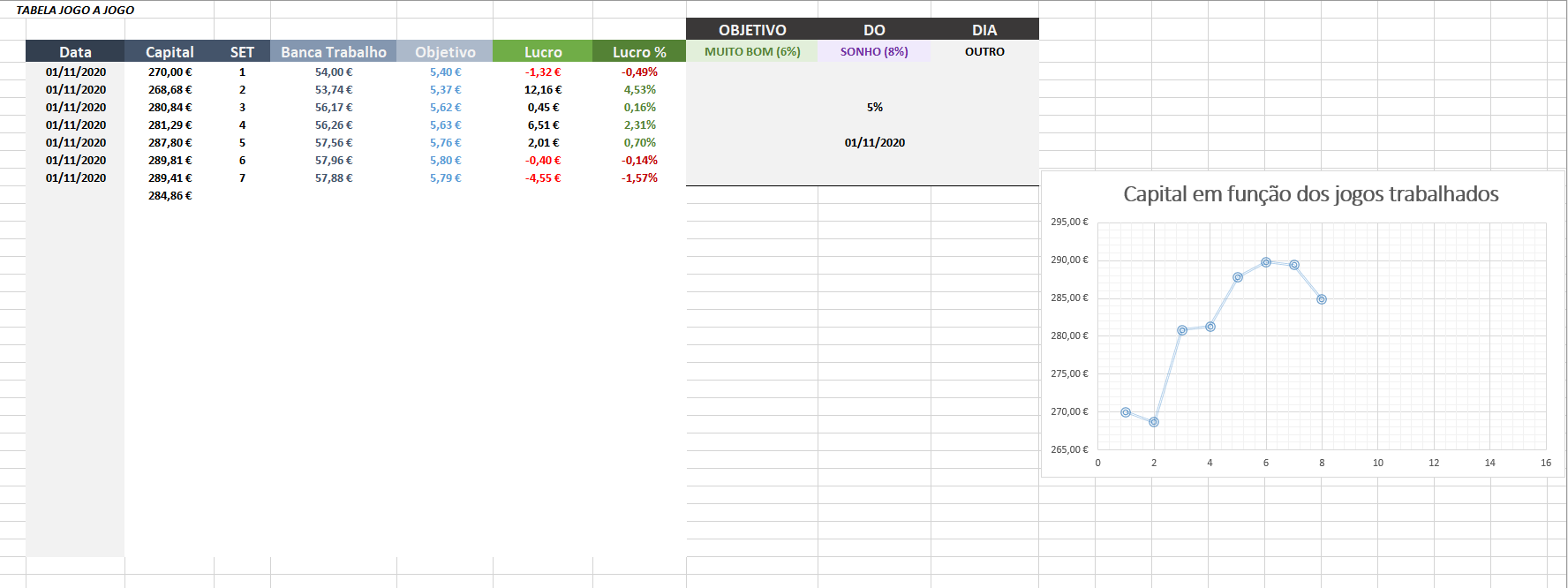
Task: Select the SONHO (8%) cell
Action: (874, 51)
